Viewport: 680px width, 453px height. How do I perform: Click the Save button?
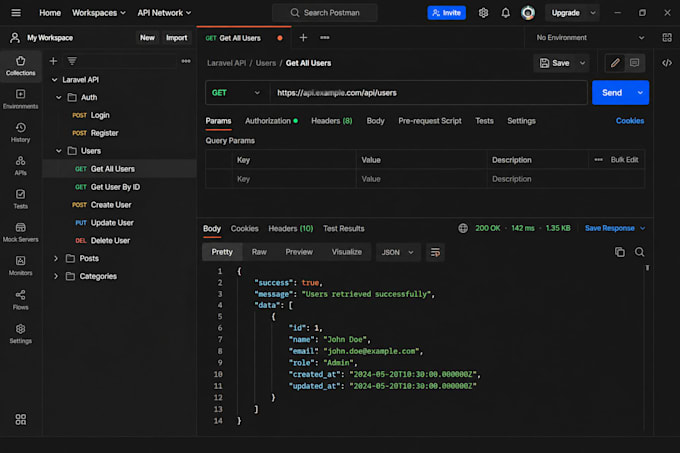555,63
